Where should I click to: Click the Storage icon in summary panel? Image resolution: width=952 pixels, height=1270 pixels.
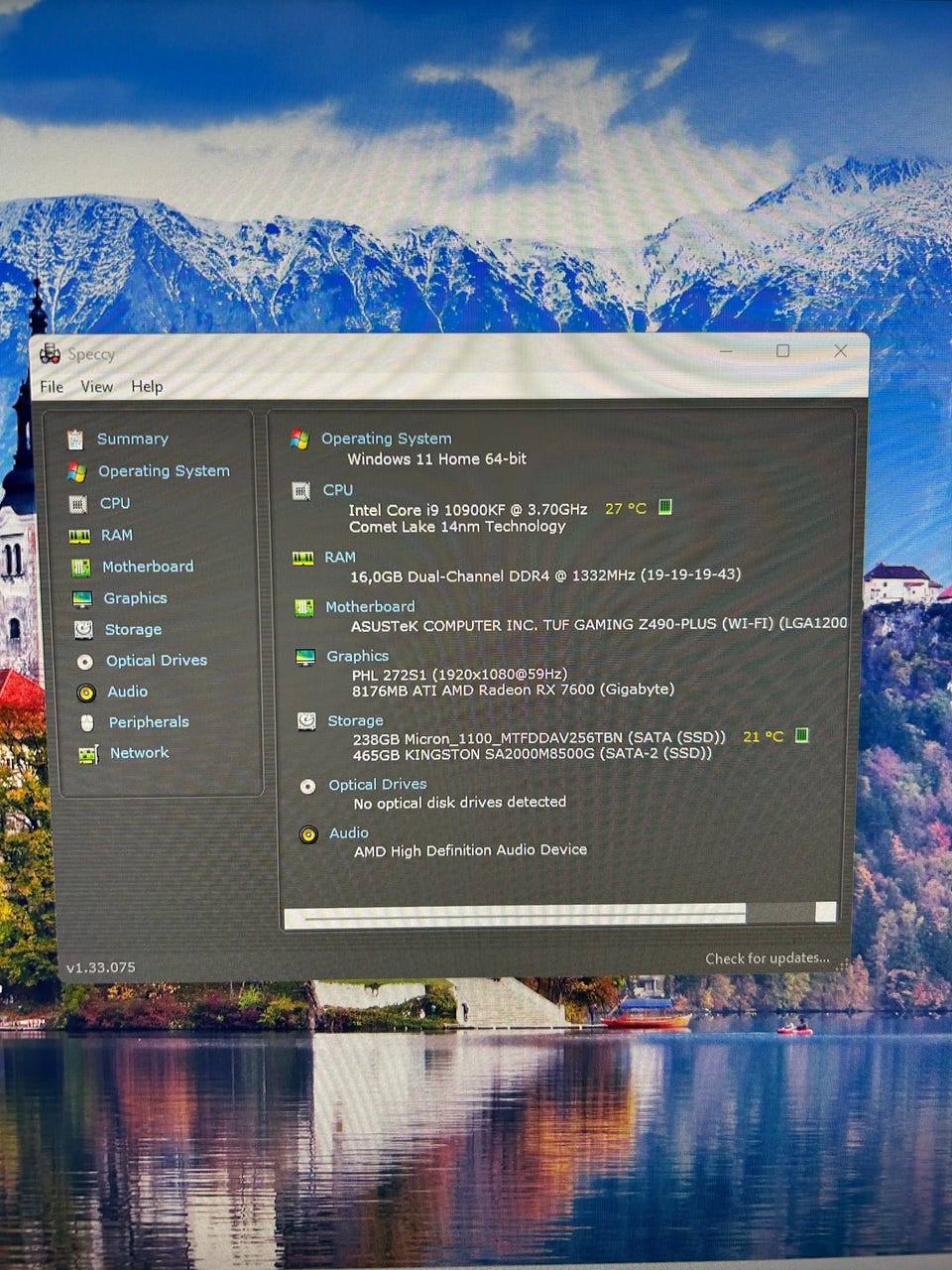pyautogui.click(x=306, y=721)
